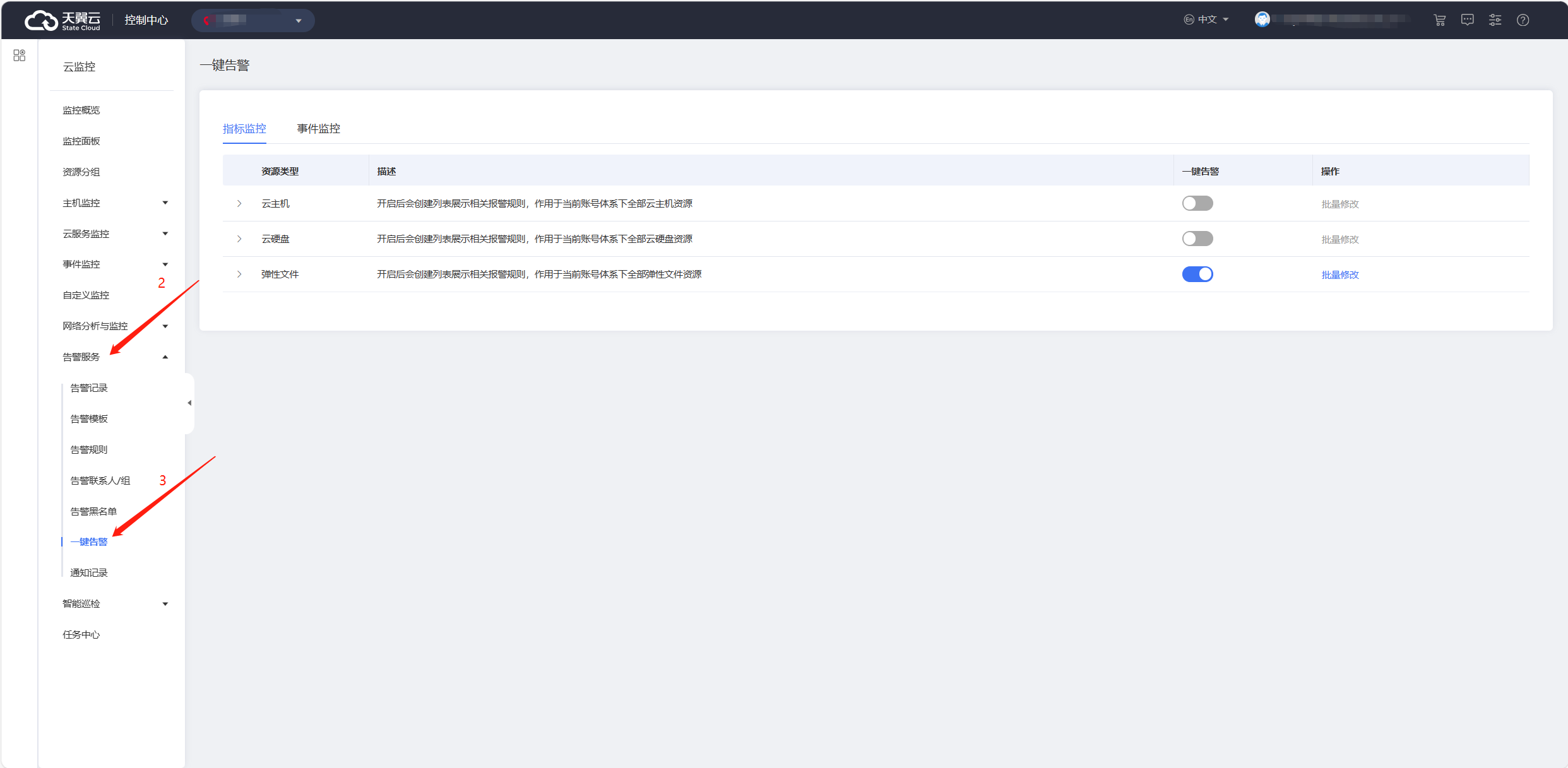The width and height of the screenshot is (1568, 768).
Task: Click the shopping cart icon
Action: coord(1439,20)
